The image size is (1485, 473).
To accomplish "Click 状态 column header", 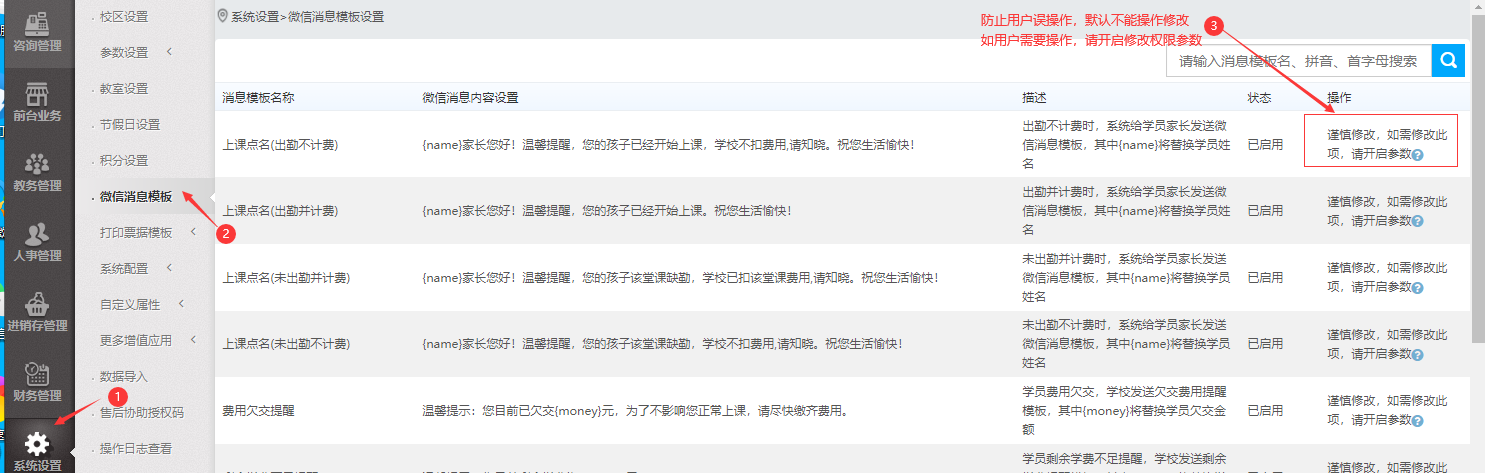I will (1259, 98).
